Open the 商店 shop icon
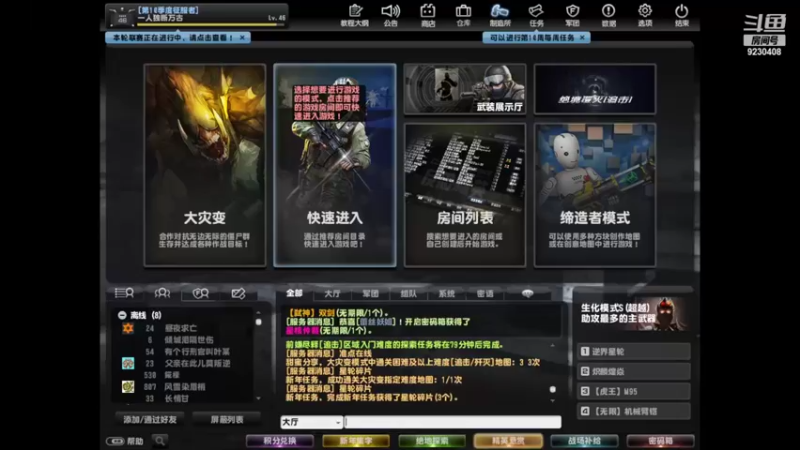The height and width of the screenshot is (450, 800). click(x=428, y=15)
